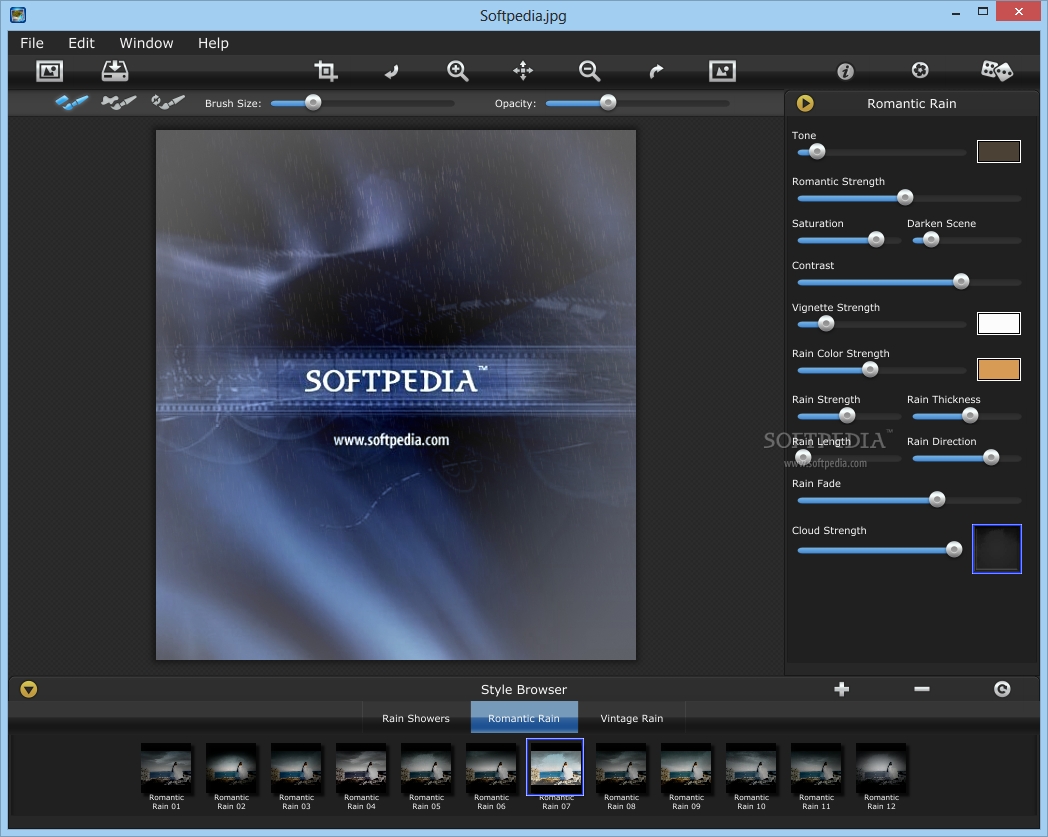The image size is (1048, 837).
Task: Click the Brush Size slider handle
Action: point(313,102)
